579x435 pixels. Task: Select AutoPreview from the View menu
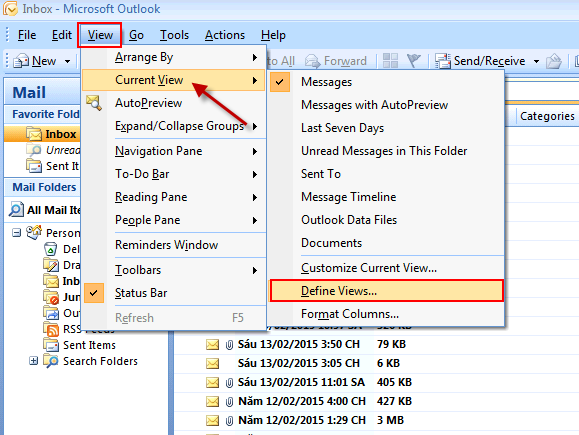(174, 103)
